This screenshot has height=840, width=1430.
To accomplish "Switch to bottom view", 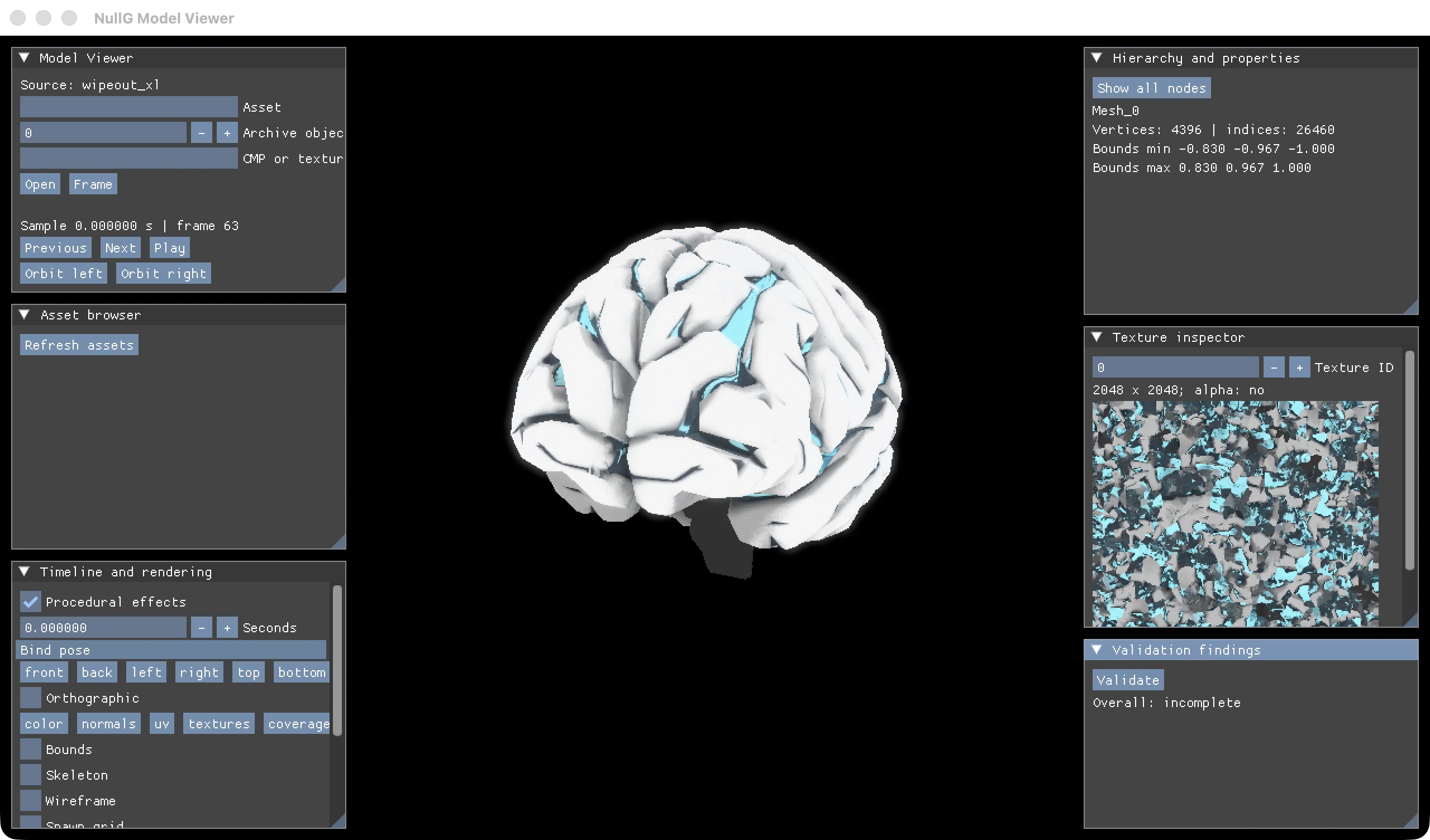I will coord(301,672).
